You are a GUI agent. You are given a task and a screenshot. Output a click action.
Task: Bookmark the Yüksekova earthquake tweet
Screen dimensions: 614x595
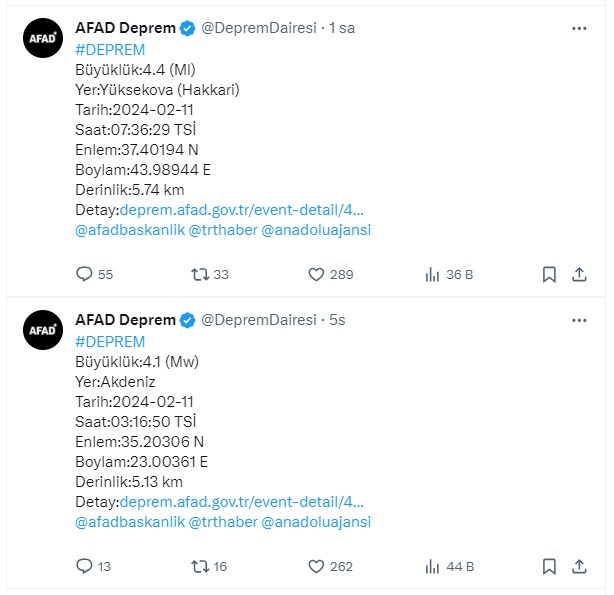pyautogui.click(x=549, y=275)
